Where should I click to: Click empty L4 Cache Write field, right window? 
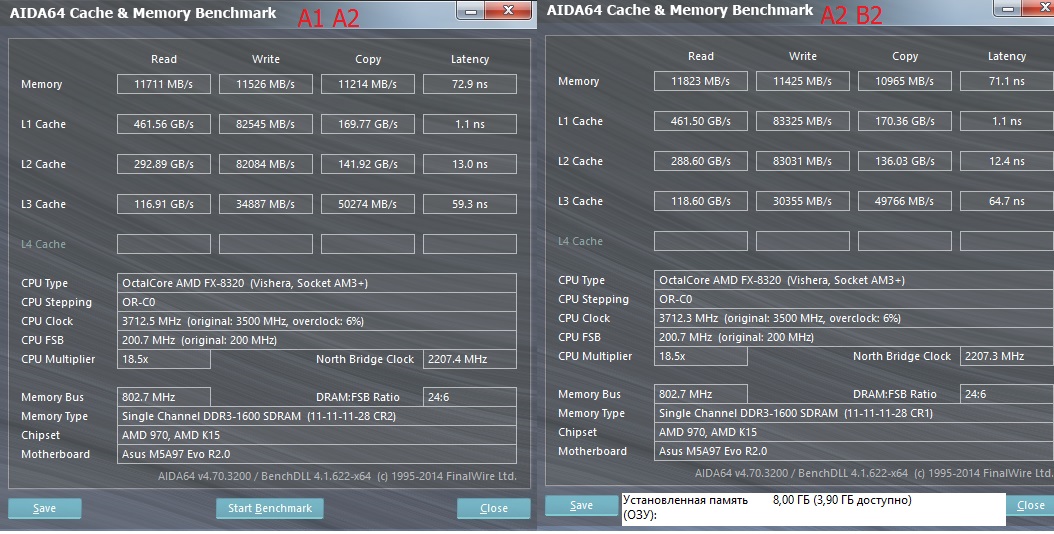[803, 241]
